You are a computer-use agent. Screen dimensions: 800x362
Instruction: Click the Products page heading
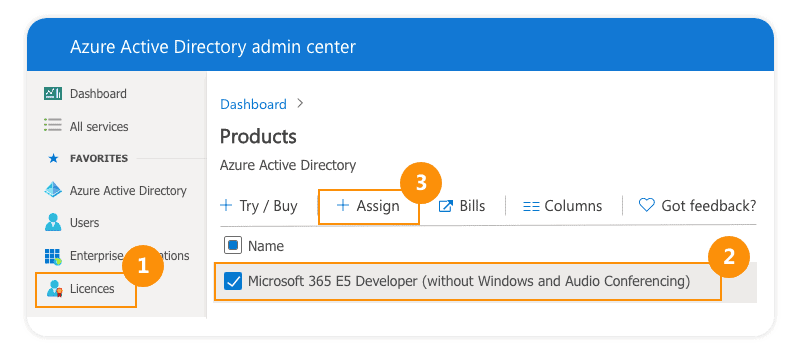pos(258,137)
